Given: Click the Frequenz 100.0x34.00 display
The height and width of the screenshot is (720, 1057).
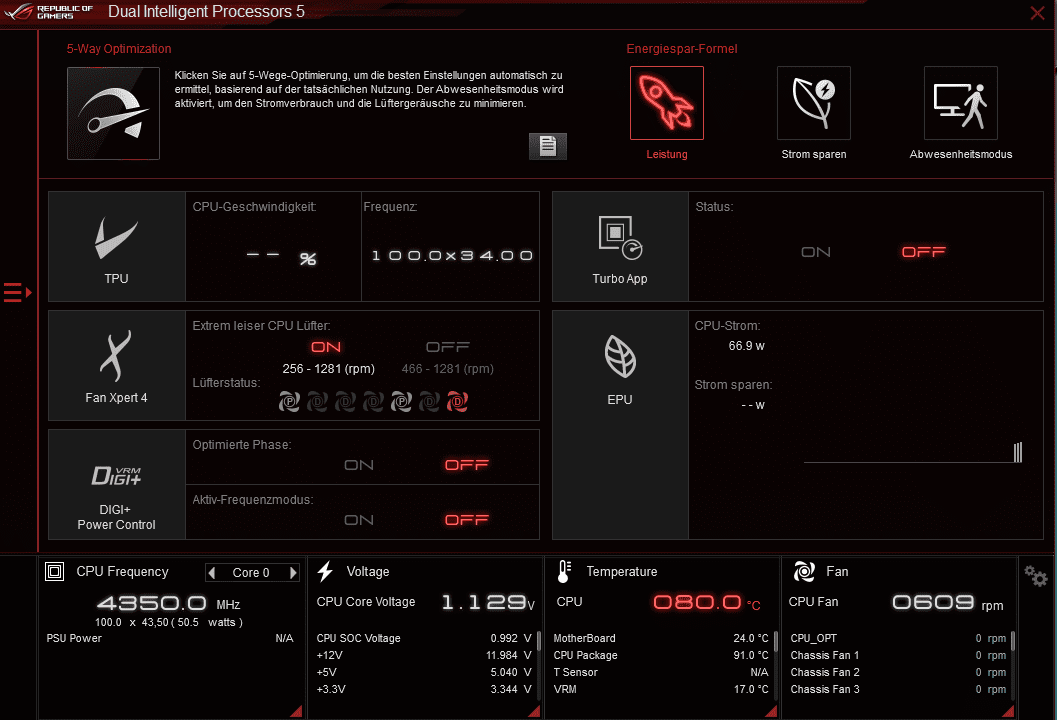Looking at the screenshot, I should (x=452, y=256).
